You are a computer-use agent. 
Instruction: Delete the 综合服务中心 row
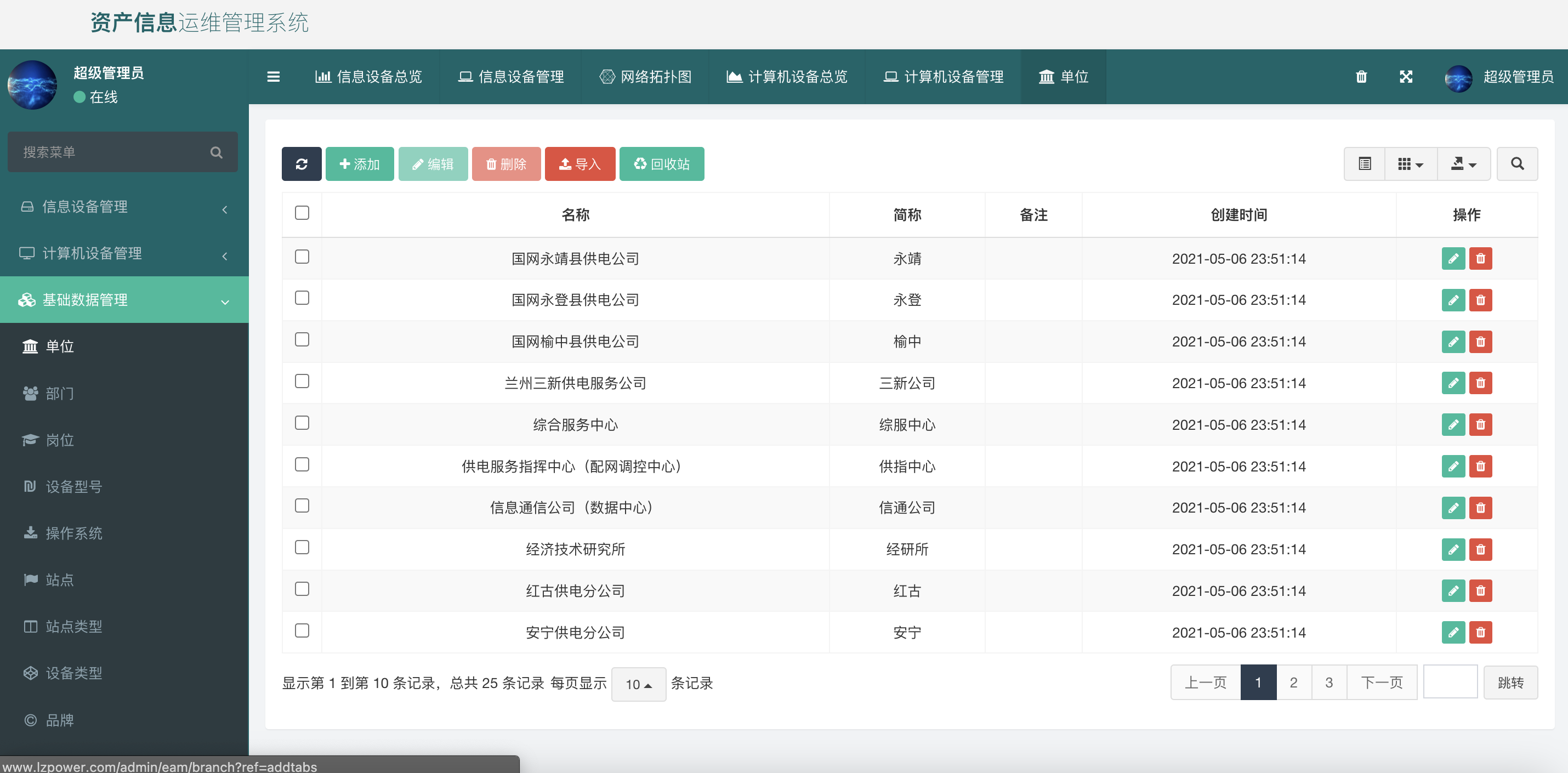click(x=1480, y=425)
